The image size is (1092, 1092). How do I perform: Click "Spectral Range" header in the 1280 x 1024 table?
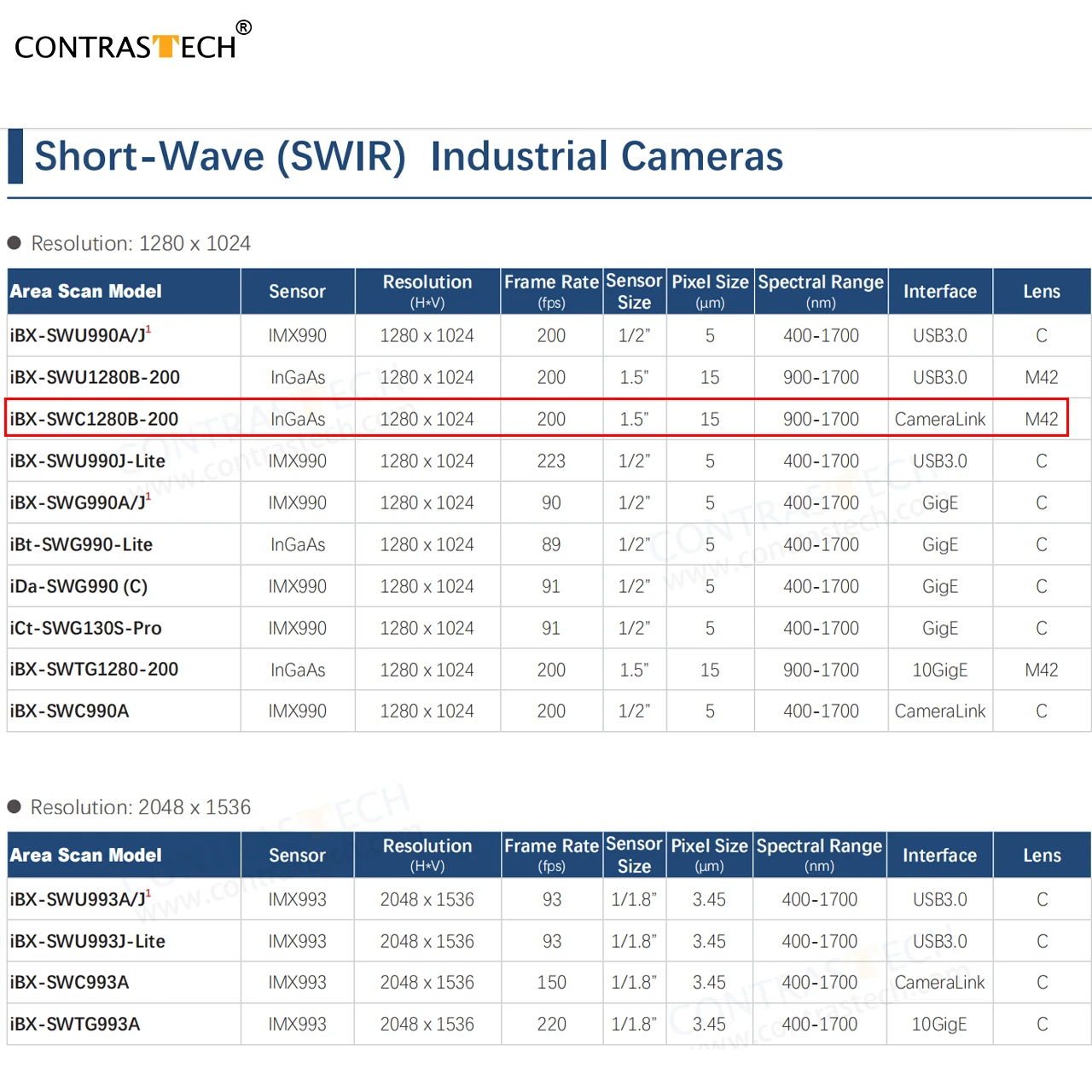click(x=821, y=291)
